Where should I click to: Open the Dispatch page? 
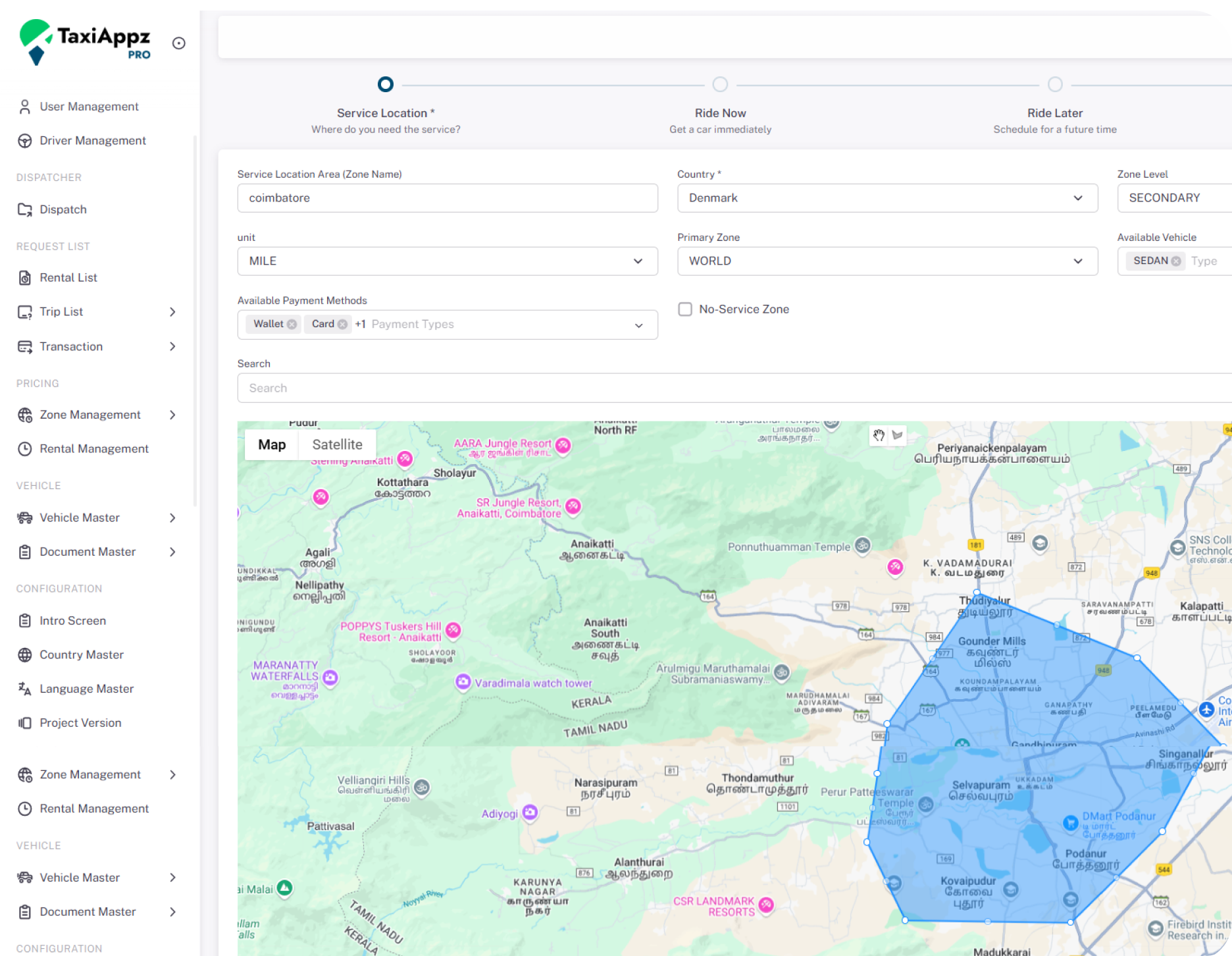point(63,209)
